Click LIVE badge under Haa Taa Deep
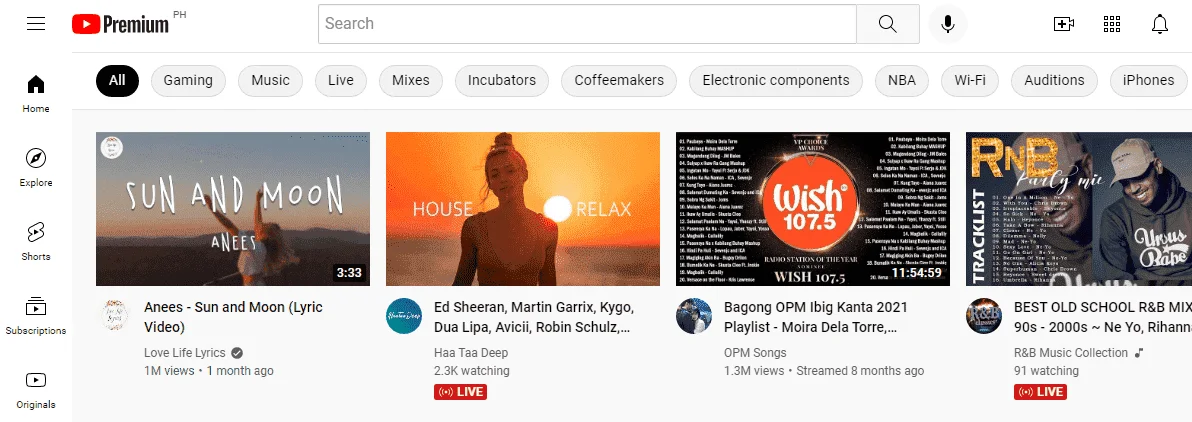Screen dimensions: 1192x422 (460, 392)
